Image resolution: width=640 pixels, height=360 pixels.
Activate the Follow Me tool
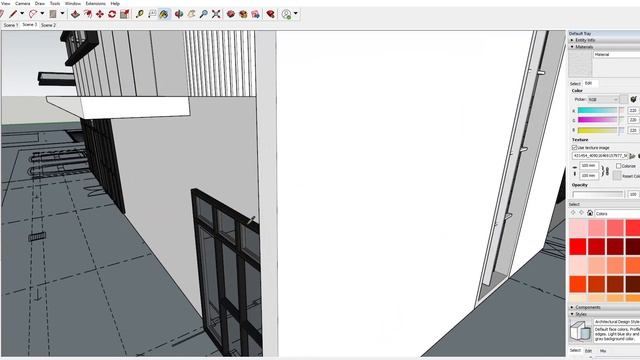click(x=87, y=14)
